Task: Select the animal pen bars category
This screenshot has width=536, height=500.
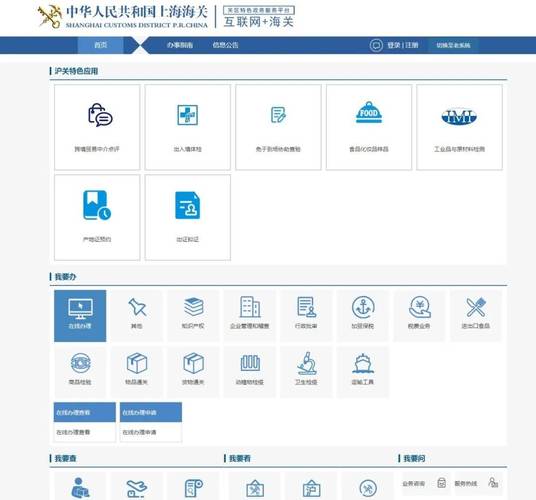Action: [x=250, y=372]
